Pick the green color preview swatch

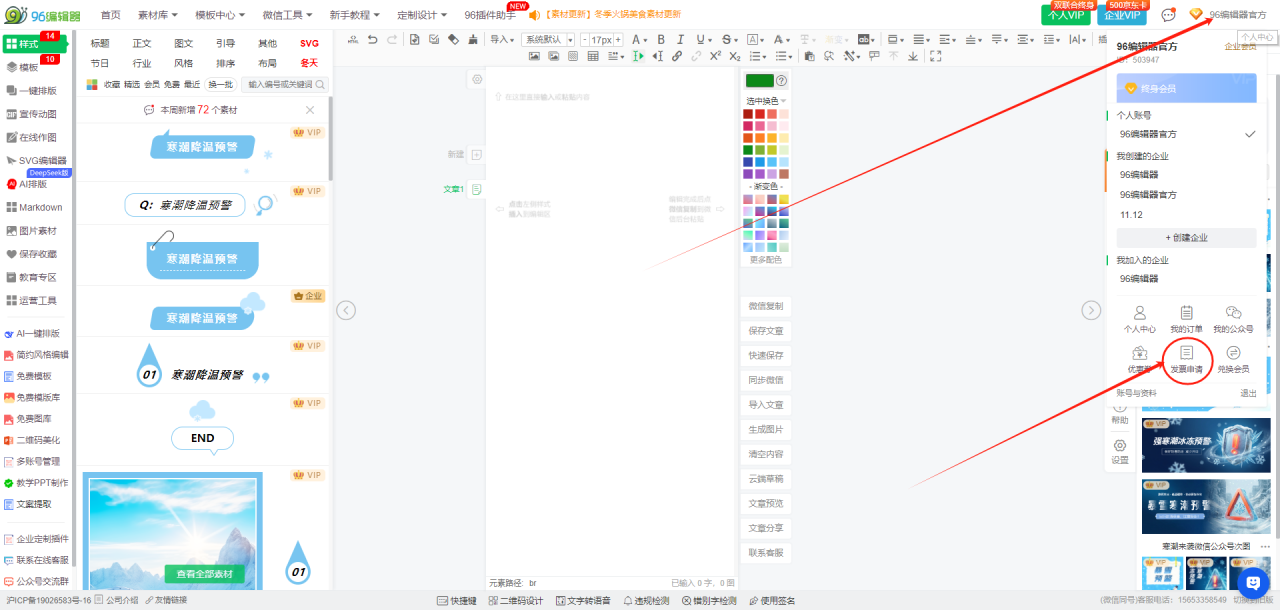click(x=759, y=81)
